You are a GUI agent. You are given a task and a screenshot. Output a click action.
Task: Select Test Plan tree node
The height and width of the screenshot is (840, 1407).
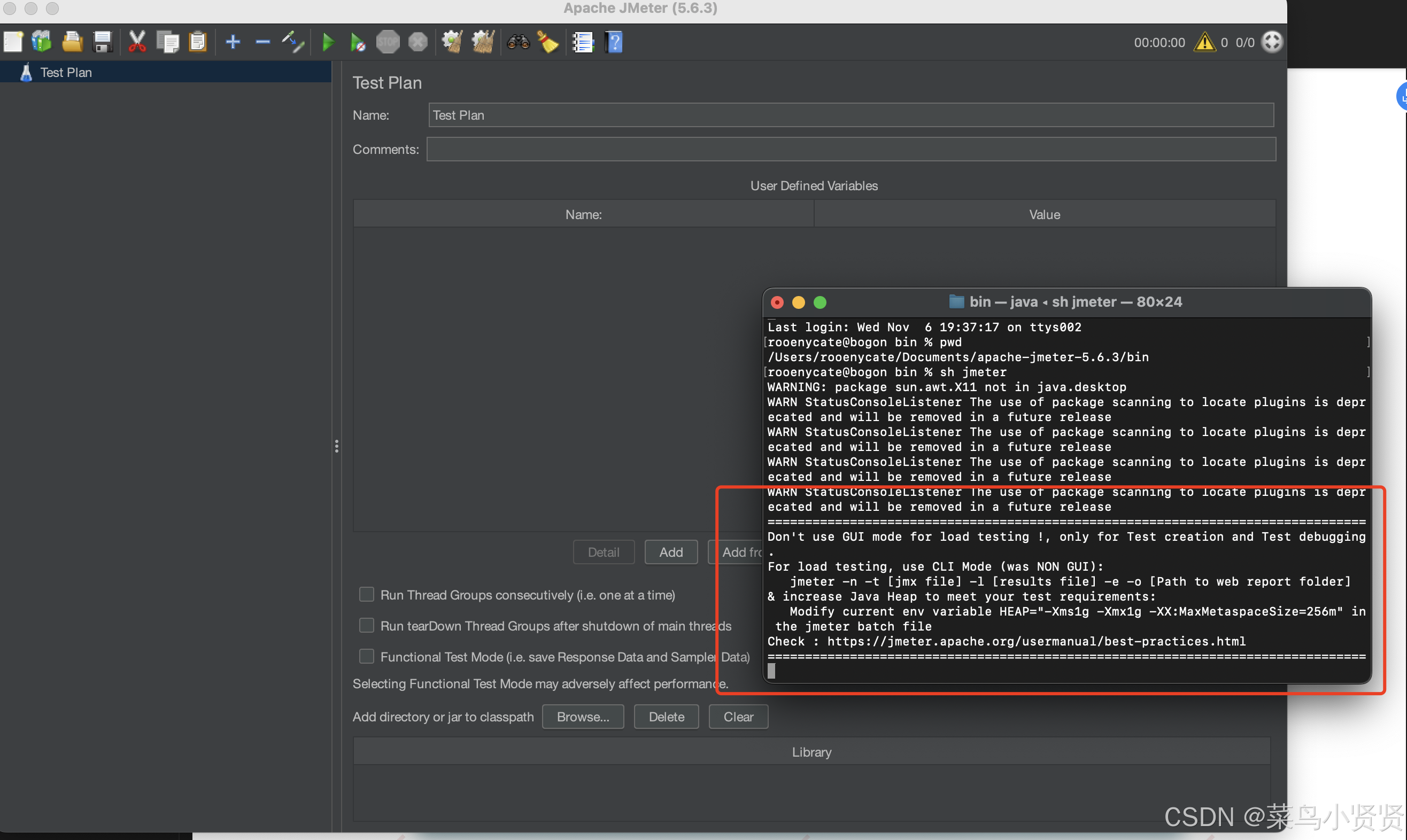click(66, 73)
